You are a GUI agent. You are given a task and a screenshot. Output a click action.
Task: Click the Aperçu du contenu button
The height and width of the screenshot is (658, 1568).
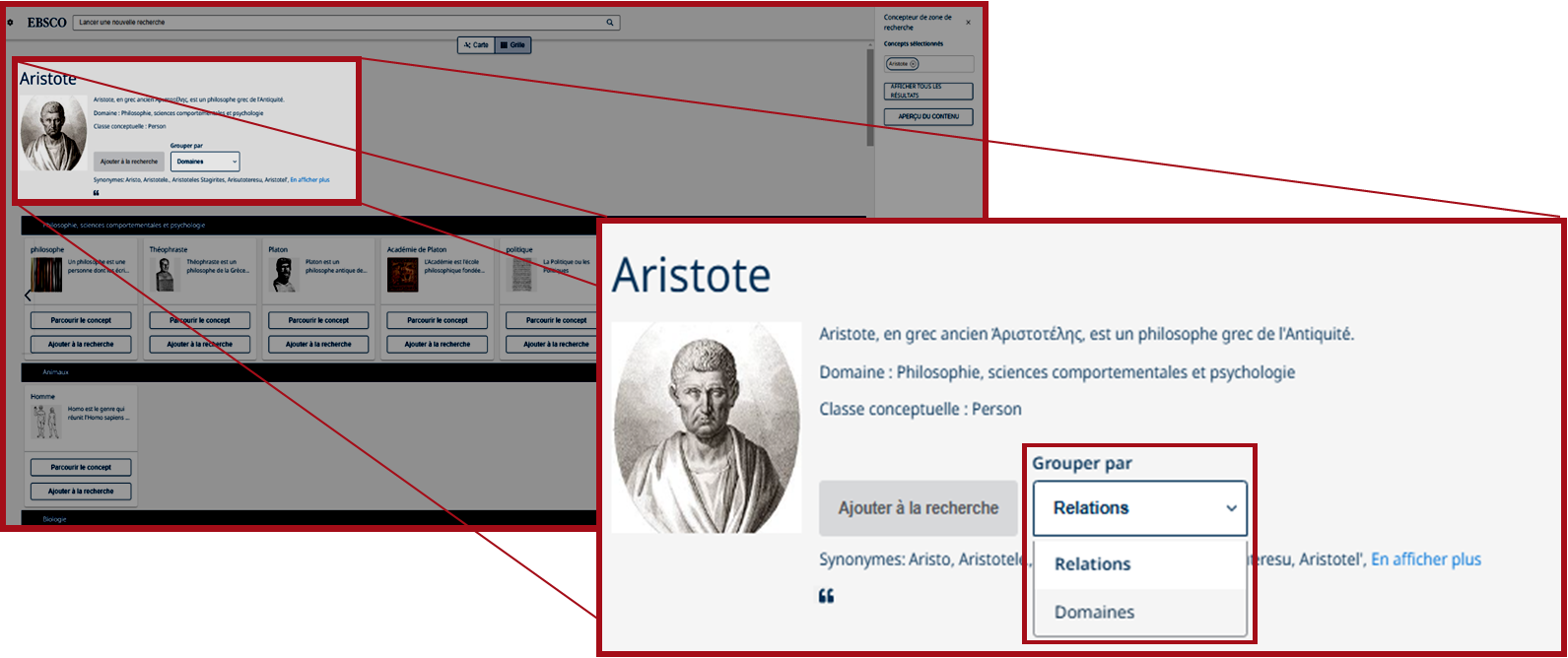[x=928, y=117]
